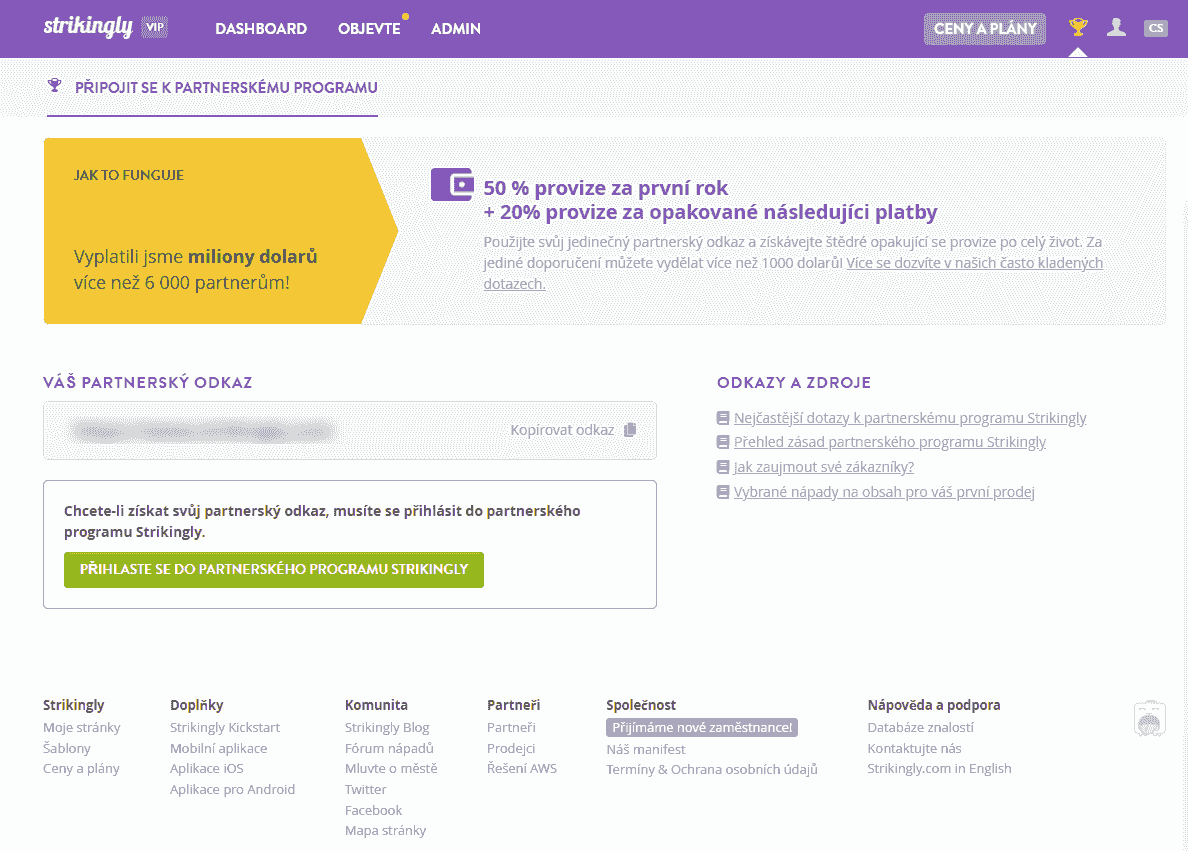Viewport: 1188px width, 851px height.
Task: Open Nejčastější dotazy k partnerskému programu link
Action: pos(910,418)
